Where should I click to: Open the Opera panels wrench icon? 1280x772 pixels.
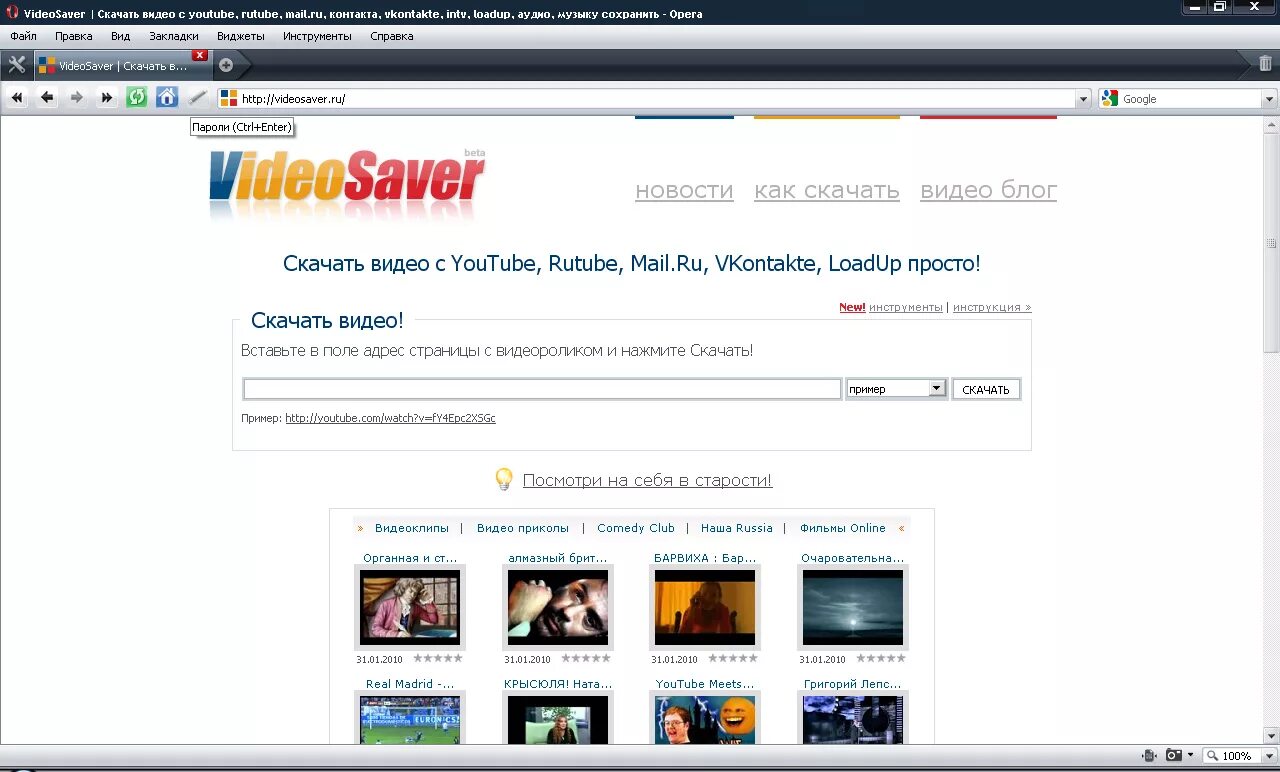[16, 65]
